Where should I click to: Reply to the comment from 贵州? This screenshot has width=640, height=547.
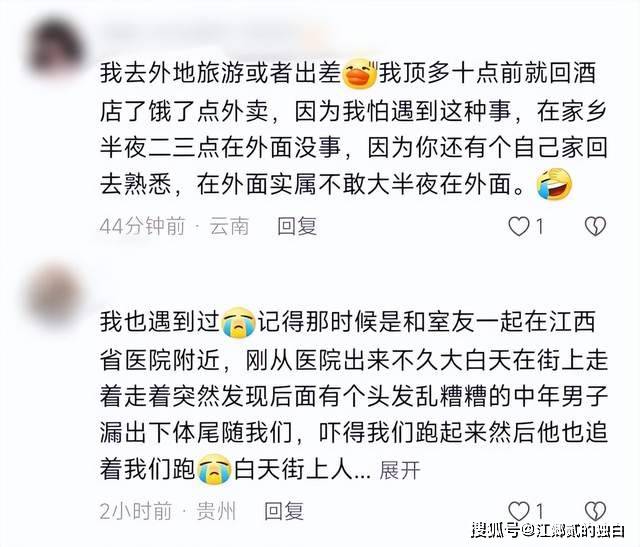pyautogui.click(x=284, y=510)
